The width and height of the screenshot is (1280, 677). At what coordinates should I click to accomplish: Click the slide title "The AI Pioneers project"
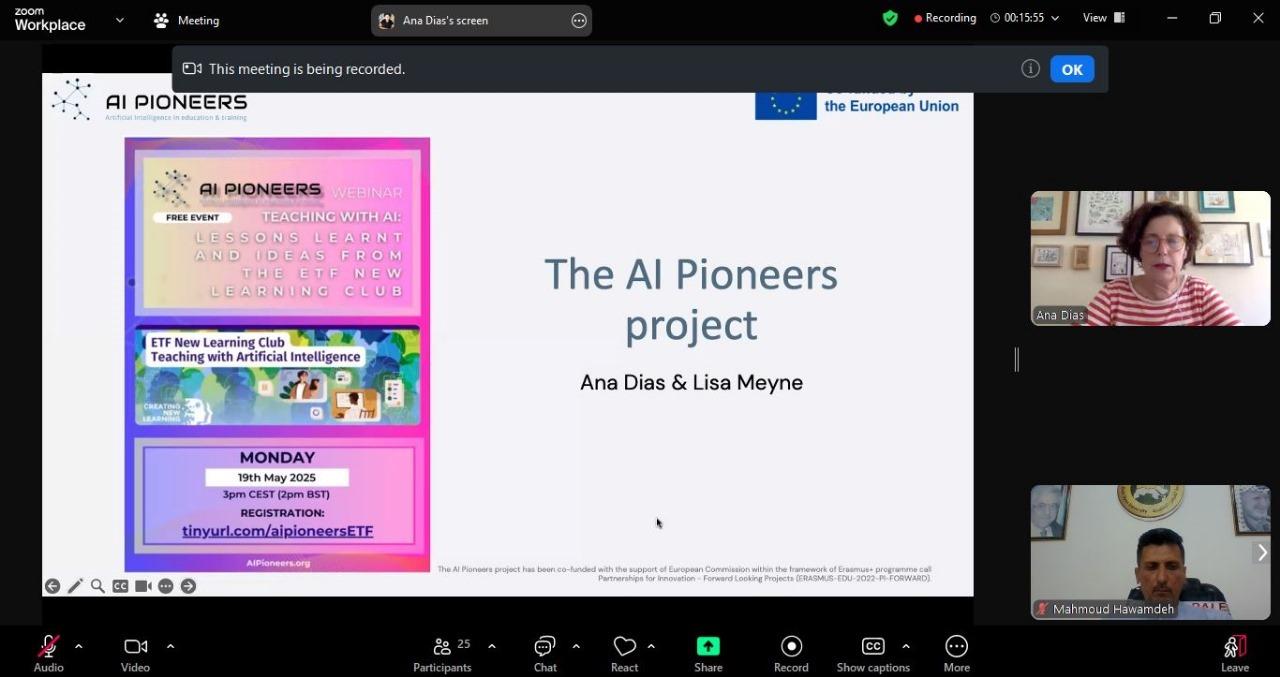(691, 299)
